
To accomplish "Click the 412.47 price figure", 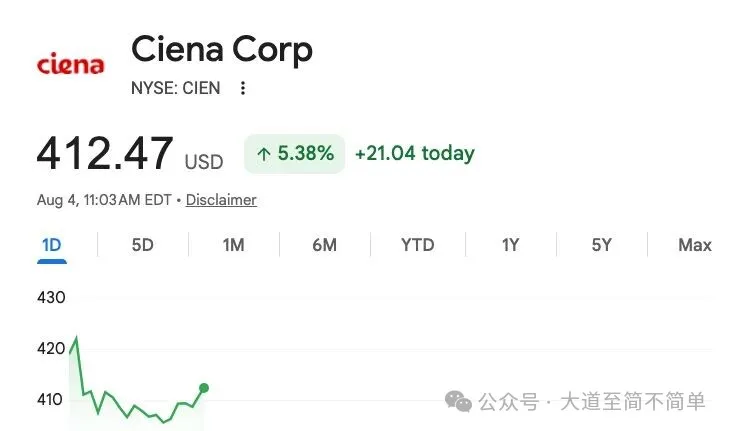I will (105, 153).
